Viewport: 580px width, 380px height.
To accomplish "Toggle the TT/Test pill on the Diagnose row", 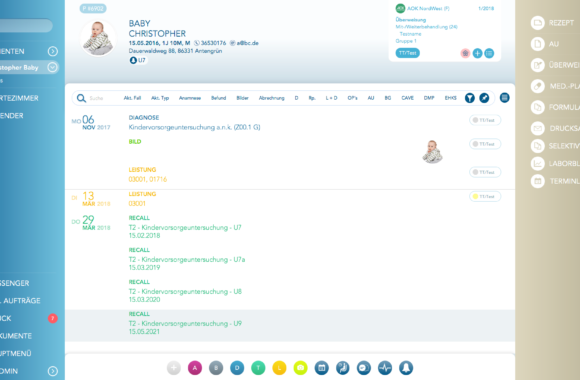I will (x=485, y=120).
